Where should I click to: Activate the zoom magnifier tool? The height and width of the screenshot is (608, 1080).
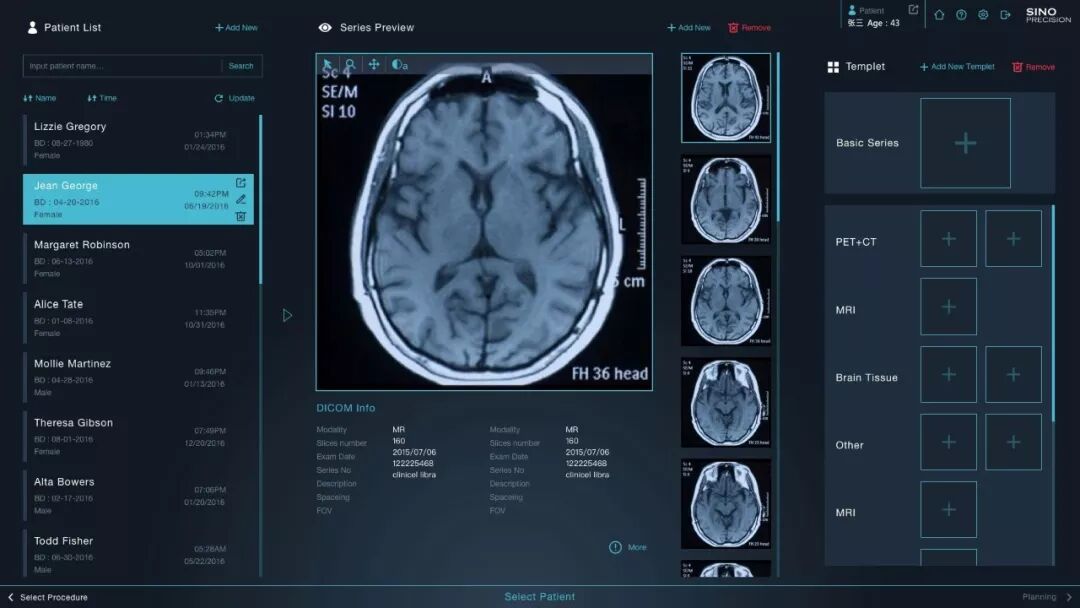pyautogui.click(x=350, y=65)
